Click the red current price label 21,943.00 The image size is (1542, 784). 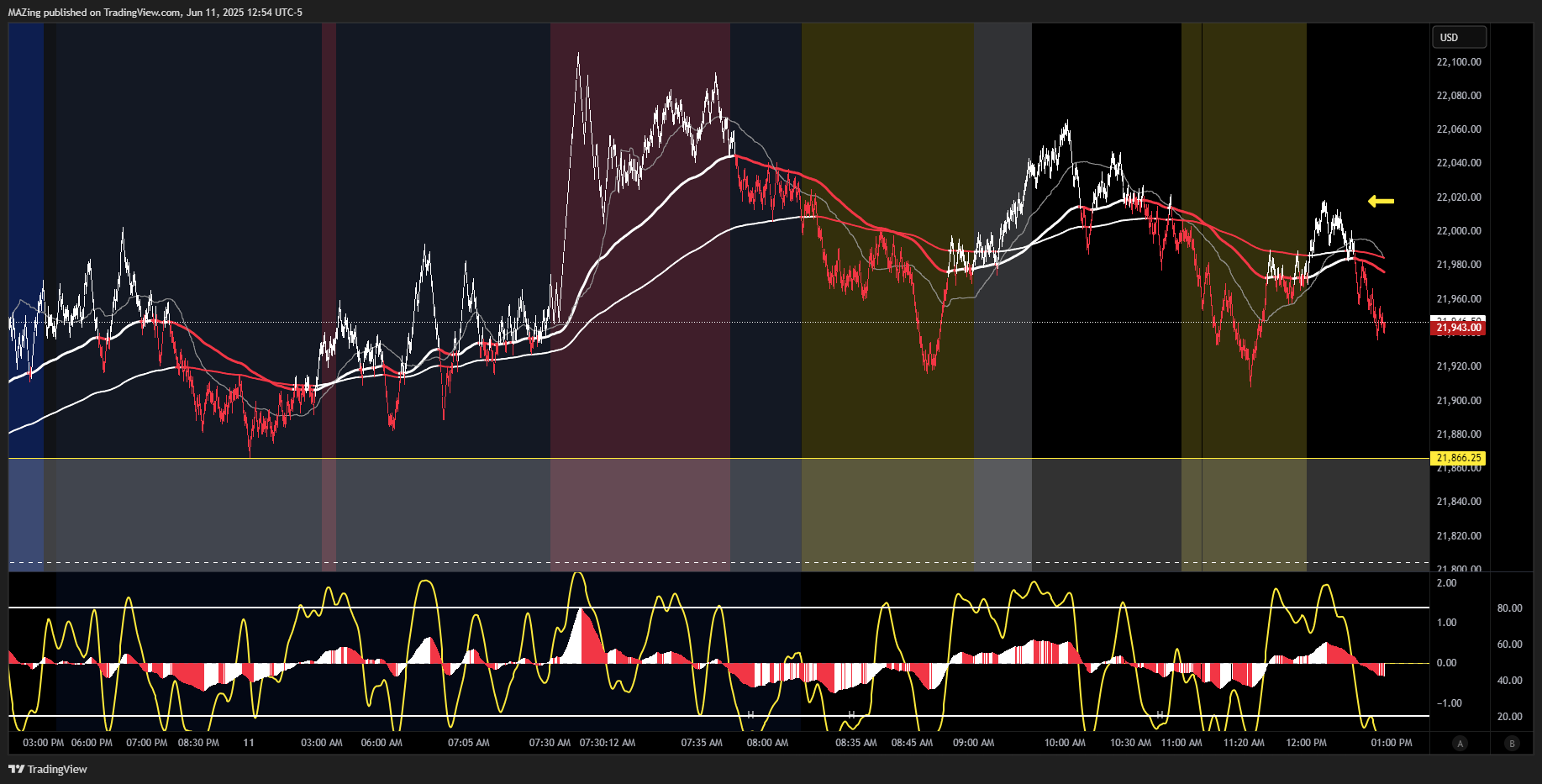tap(1458, 328)
